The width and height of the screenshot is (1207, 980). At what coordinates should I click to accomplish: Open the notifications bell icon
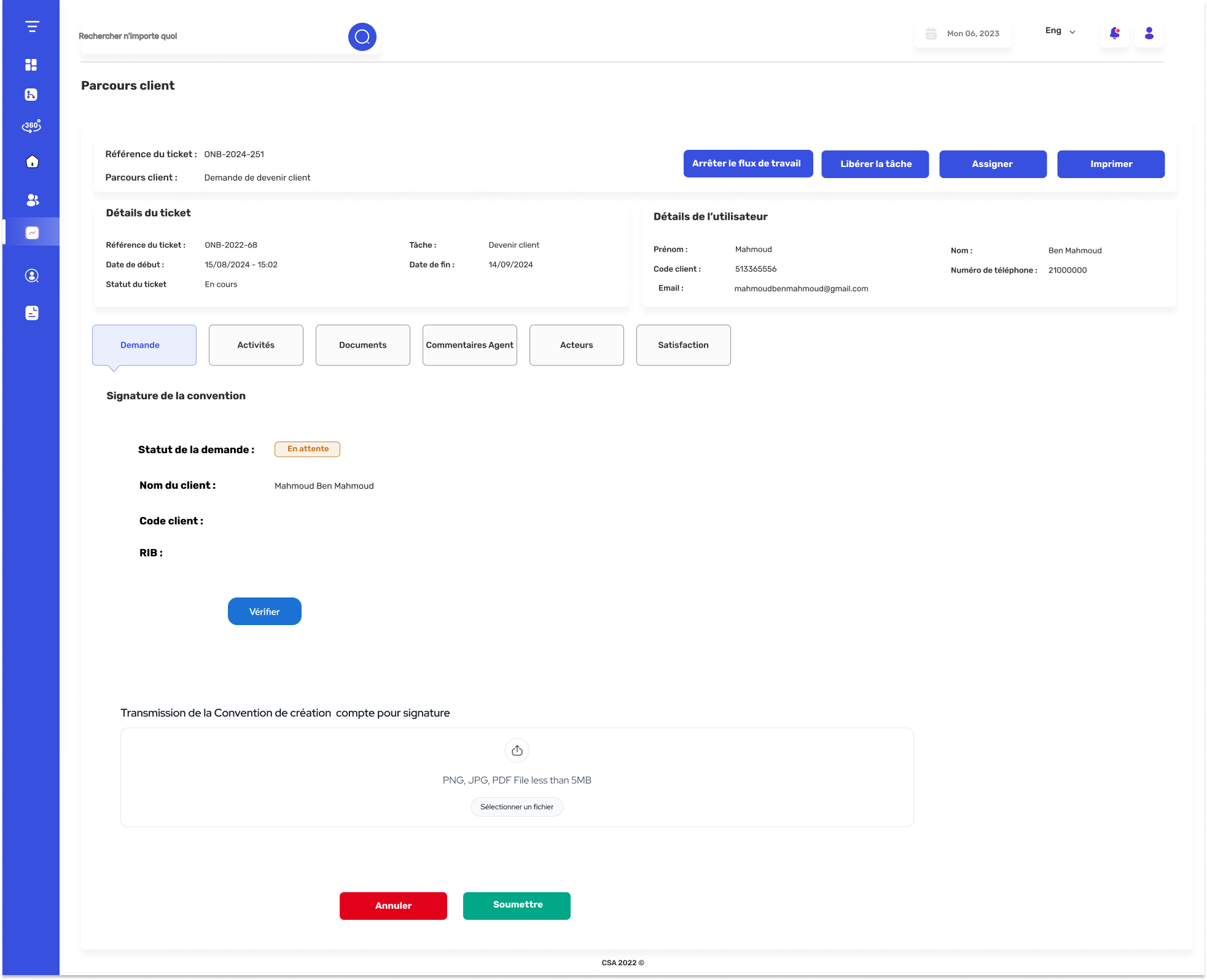(x=1115, y=33)
